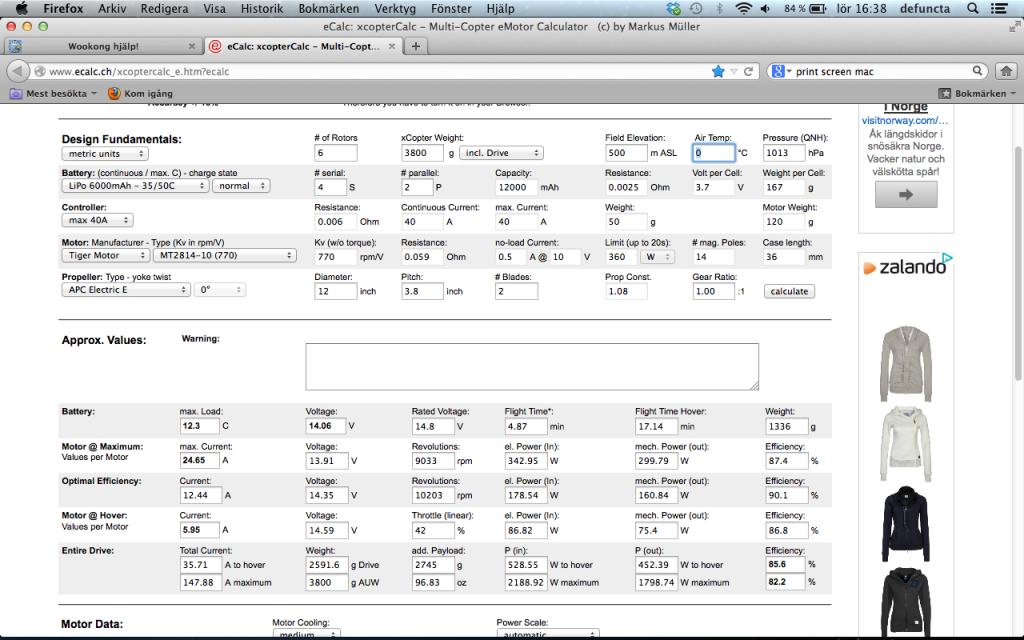
Task: Click the Flight Time Hover value field
Action: pyautogui.click(x=656, y=426)
